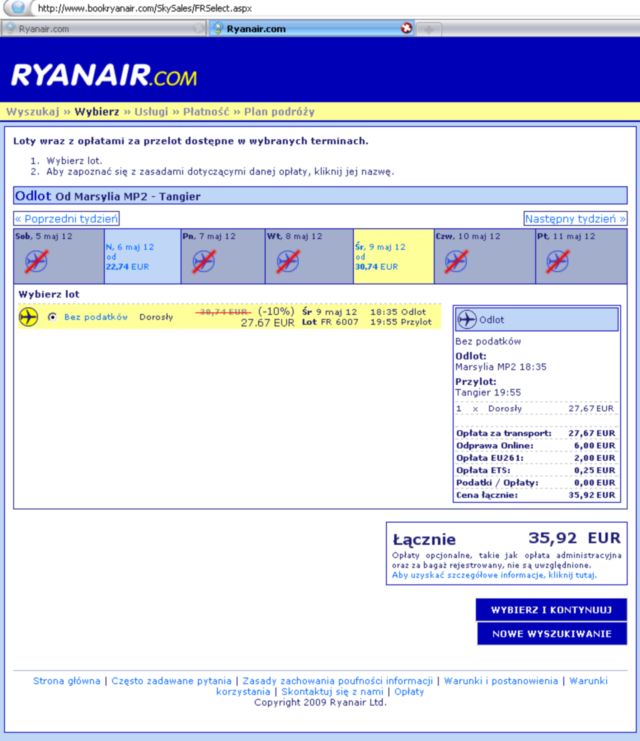This screenshot has height=741, width=640.
Task: Open Opłaty footer link
Action: [x=409, y=692]
